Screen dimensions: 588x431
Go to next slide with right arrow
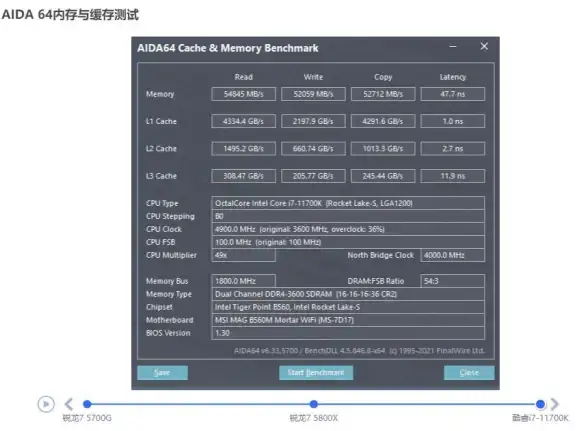click(x=554, y=404)
